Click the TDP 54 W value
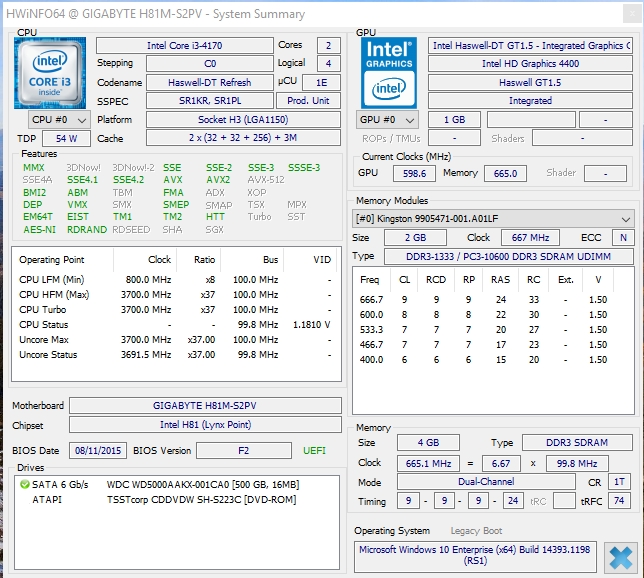Viewport: 644px width, 578px height. click(x=66, y=138)
